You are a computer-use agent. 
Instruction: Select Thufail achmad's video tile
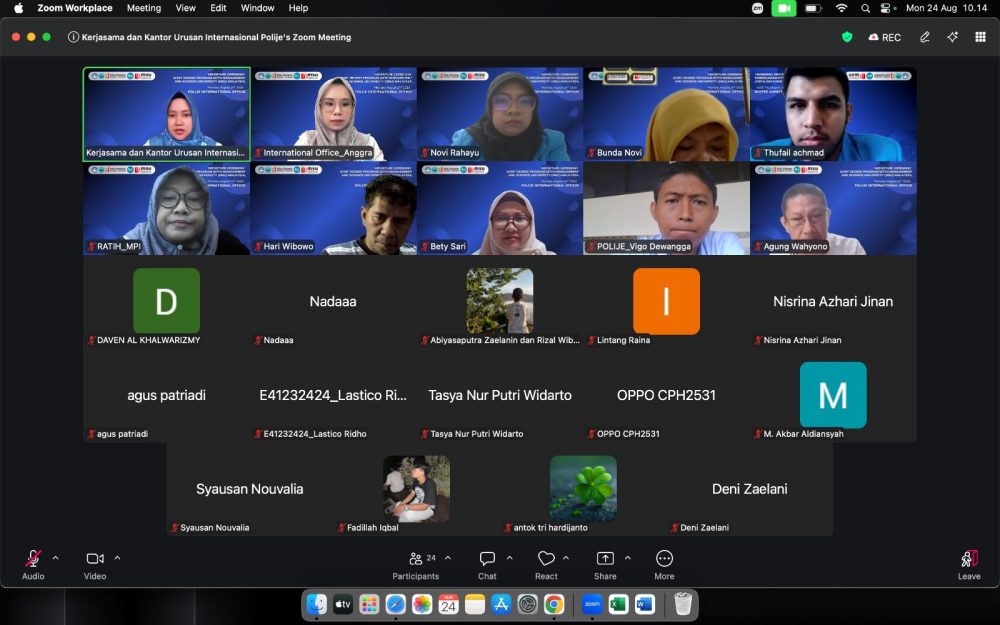tap(833, 114)
